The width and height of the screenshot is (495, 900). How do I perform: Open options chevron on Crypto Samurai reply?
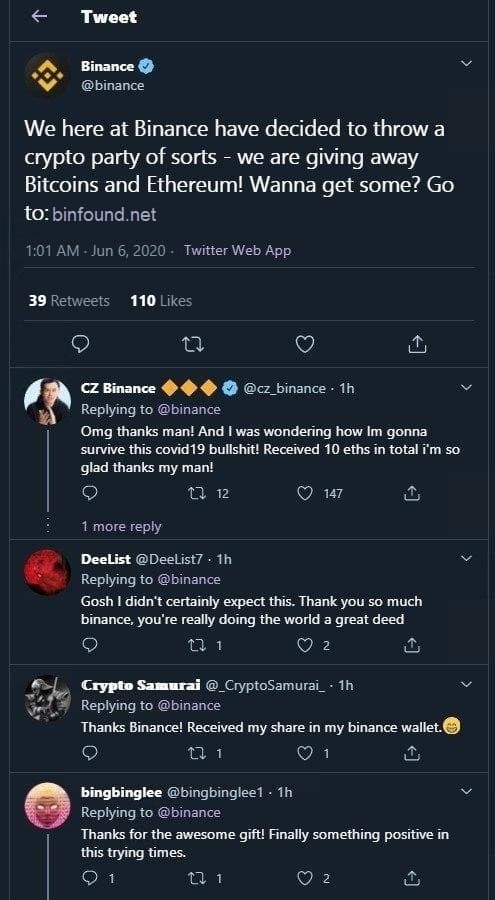click(466, 684)
